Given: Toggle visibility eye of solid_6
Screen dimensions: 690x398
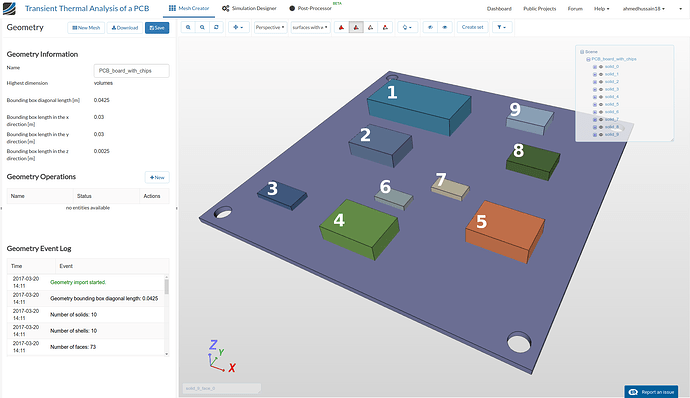Looking at the screenshot, I should click(601, 112).
